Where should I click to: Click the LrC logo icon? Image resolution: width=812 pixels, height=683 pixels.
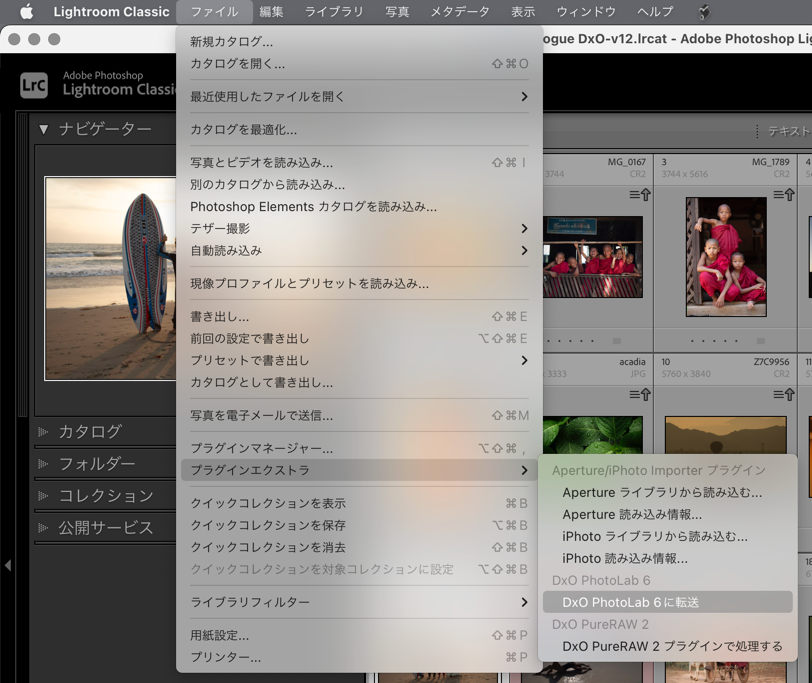point(34,85)
